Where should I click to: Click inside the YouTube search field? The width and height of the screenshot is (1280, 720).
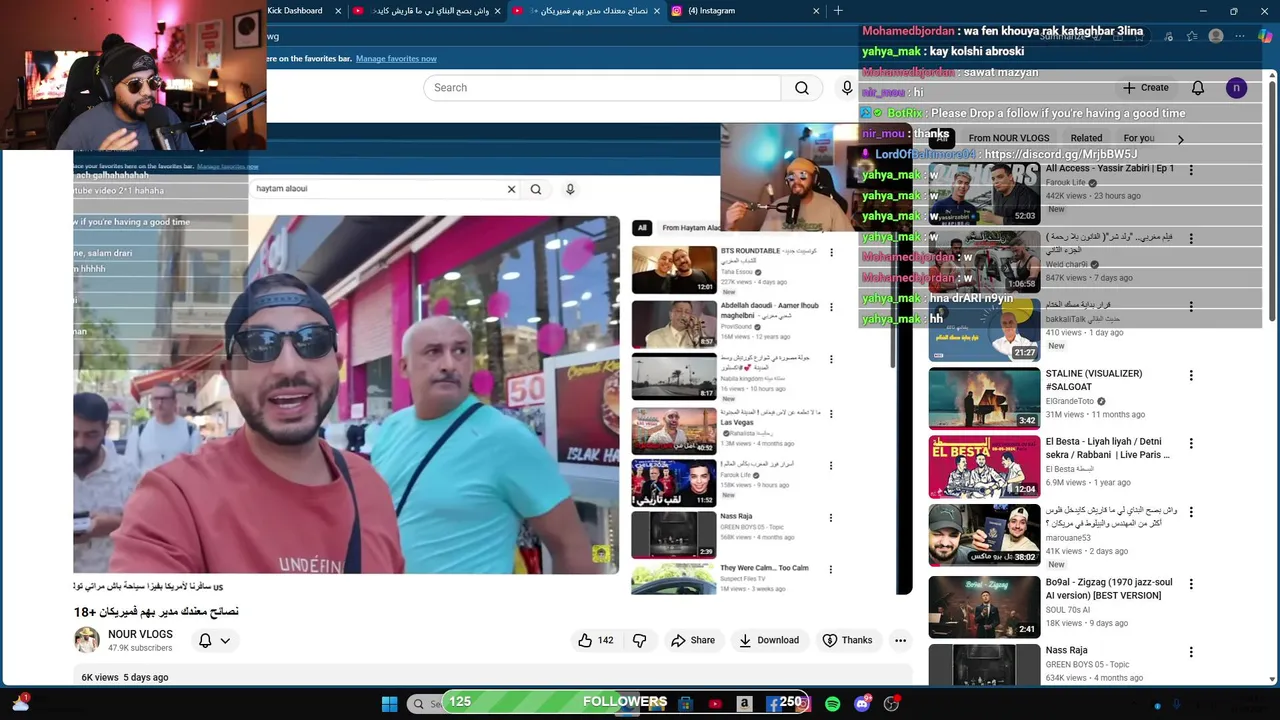coord(602,88)
